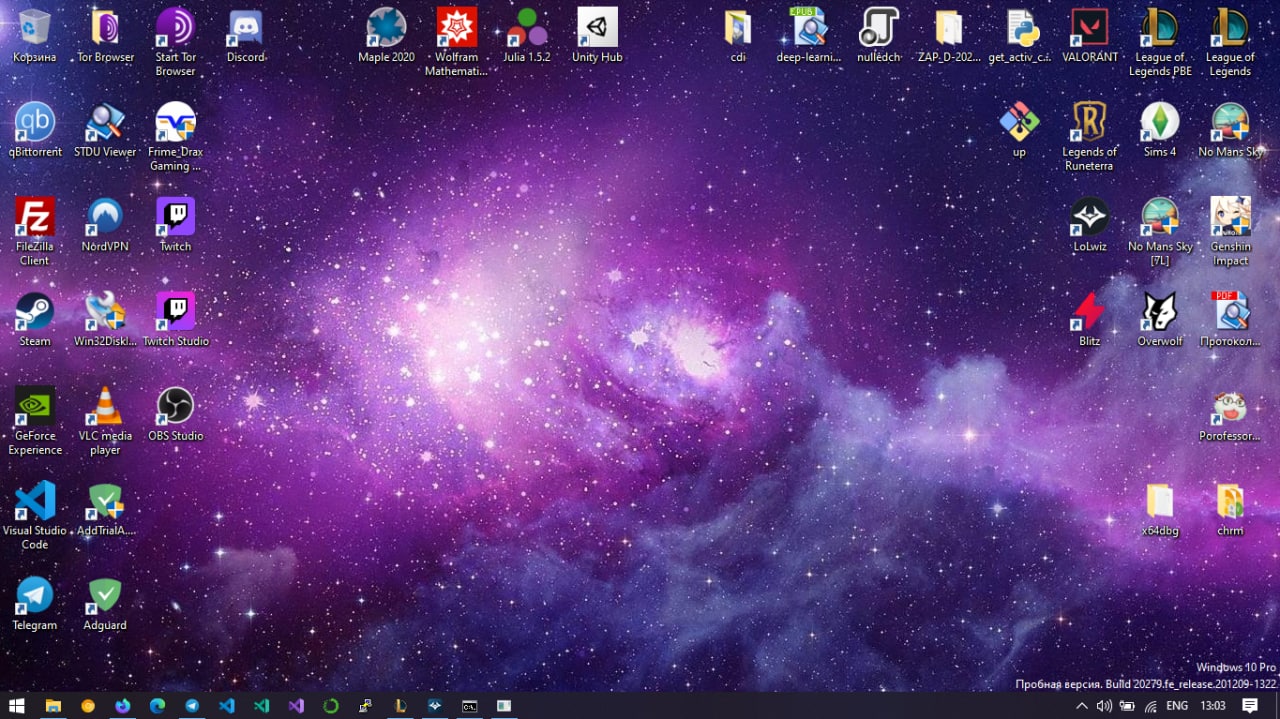1280x719 pixels.
Task: Open Wolfram Mathematica shortcut
Action: [457, 43]
